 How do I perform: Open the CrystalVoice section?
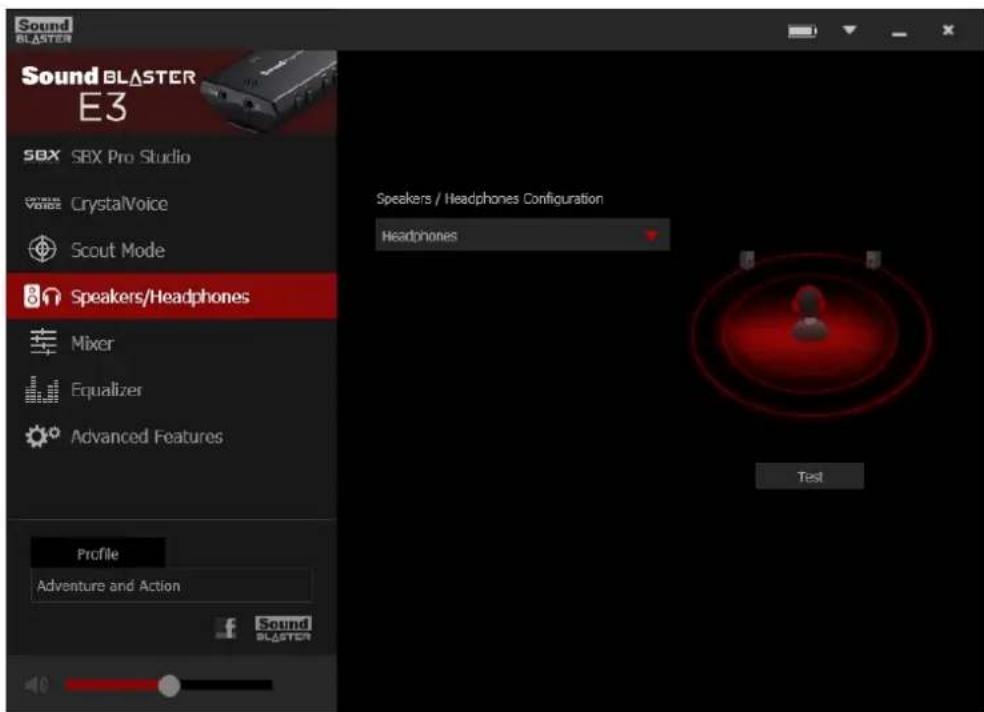(172, 203)
